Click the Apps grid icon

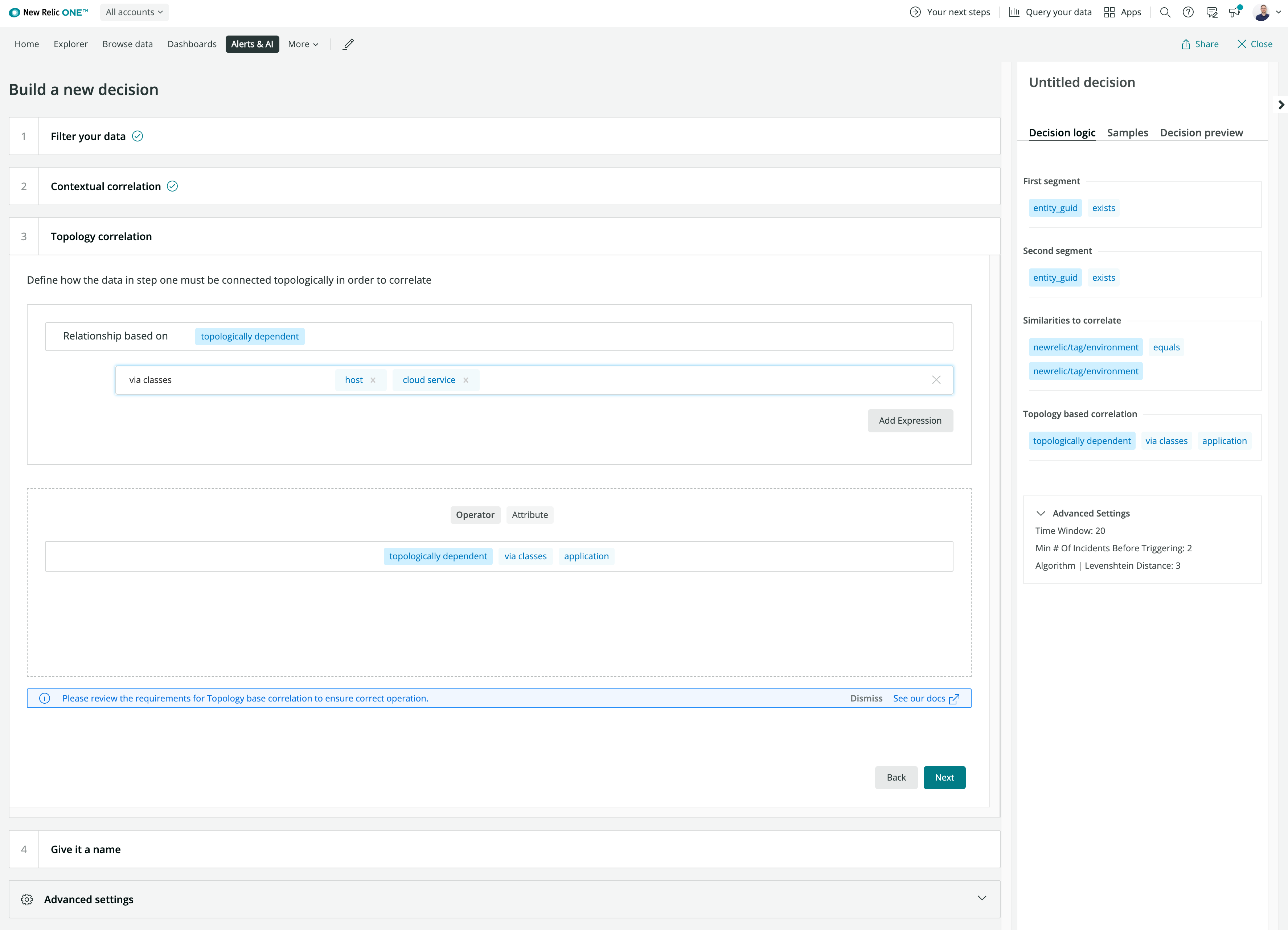pyautogui.click(x=1110, y=12)
